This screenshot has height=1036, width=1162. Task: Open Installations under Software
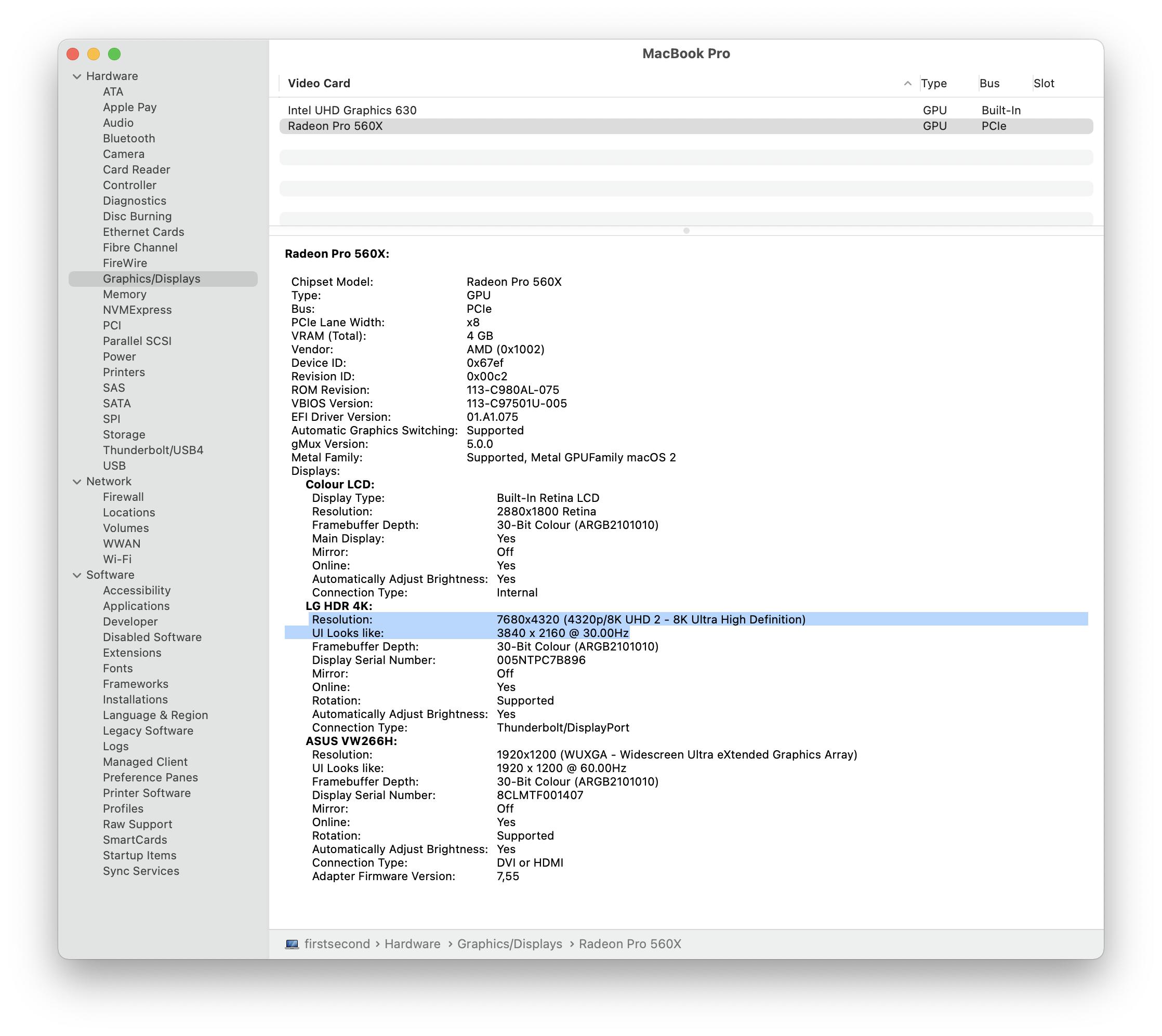click(x=136, y=699)
